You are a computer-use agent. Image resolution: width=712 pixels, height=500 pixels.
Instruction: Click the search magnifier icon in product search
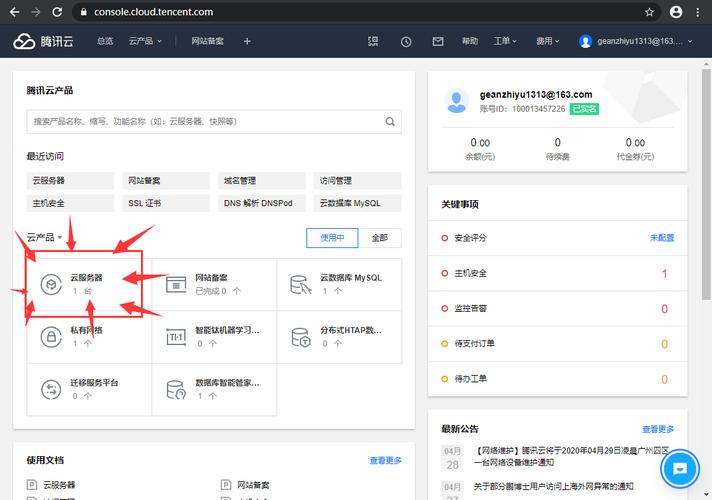click(390, 122)
